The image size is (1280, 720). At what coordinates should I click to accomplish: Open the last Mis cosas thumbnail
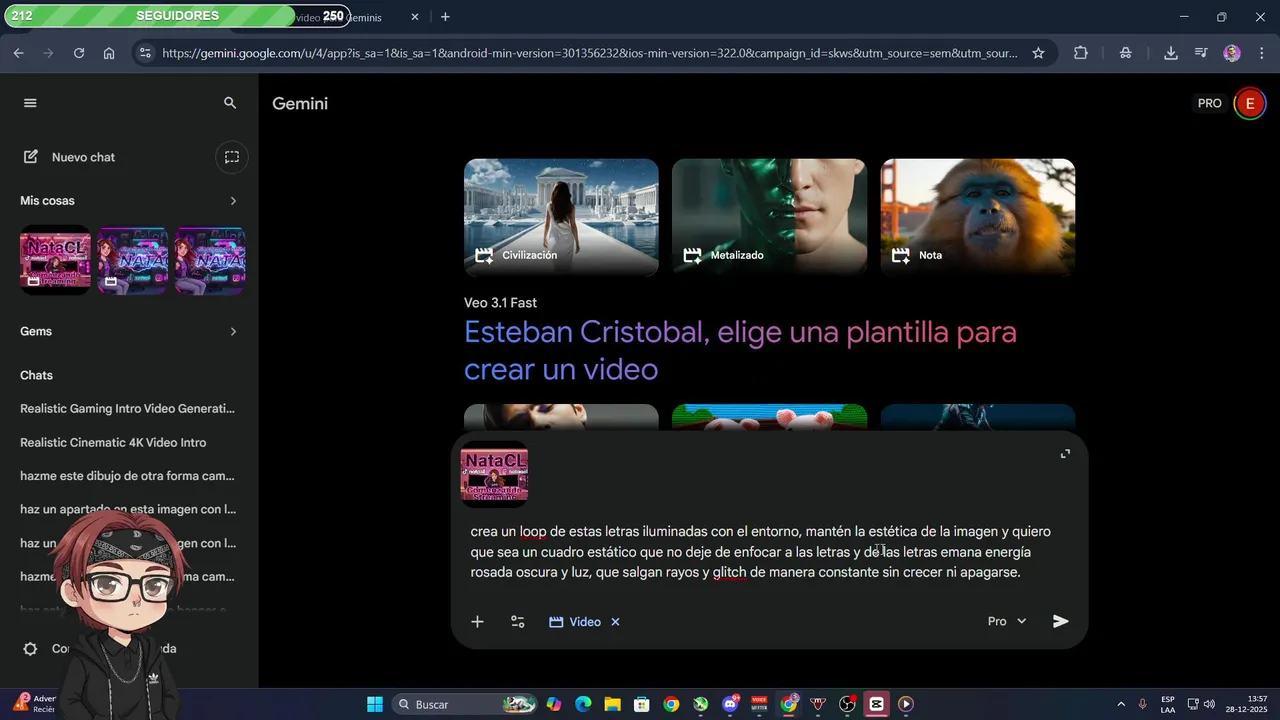(x=210, y=260)
